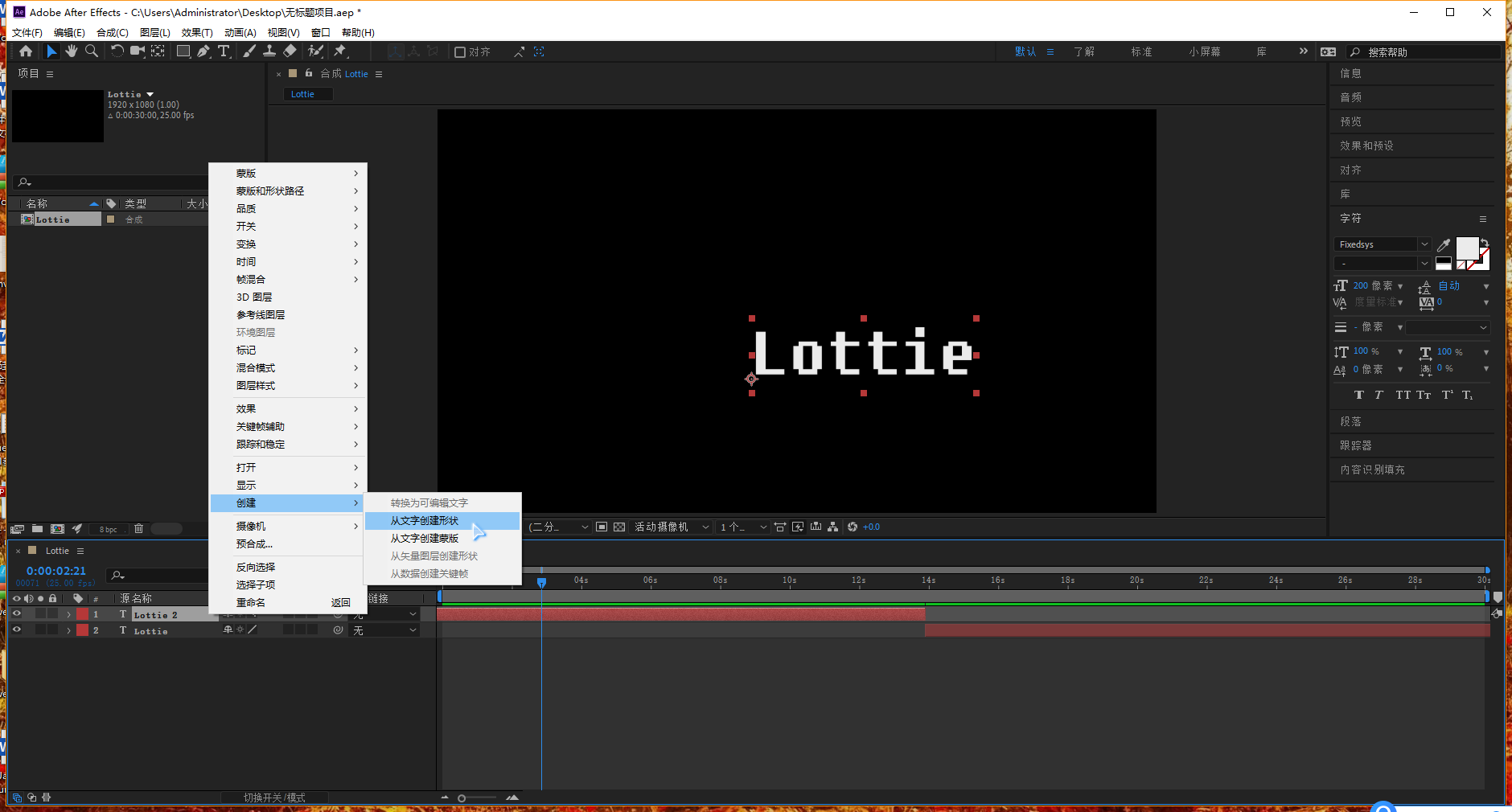Switch to the 标准 workspace
This screenshot has width=1512, height=812.
[x=1142, y=51]
